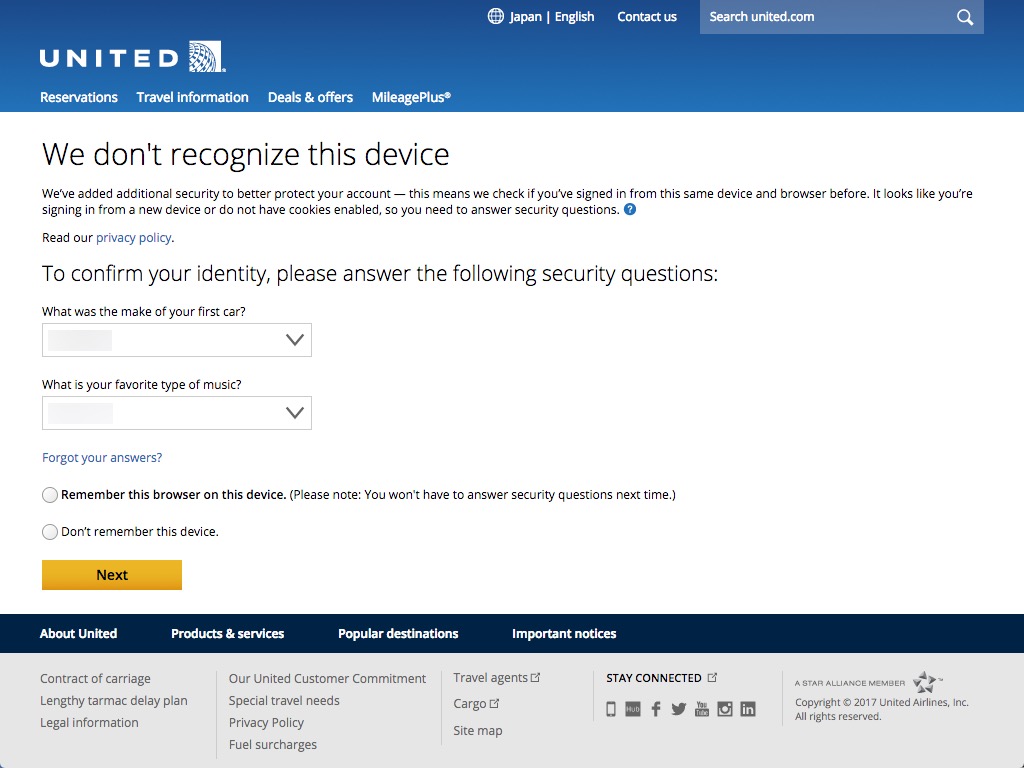Open the Deals & offers menu
The image size is (1024, 768).
click(310, 97)
